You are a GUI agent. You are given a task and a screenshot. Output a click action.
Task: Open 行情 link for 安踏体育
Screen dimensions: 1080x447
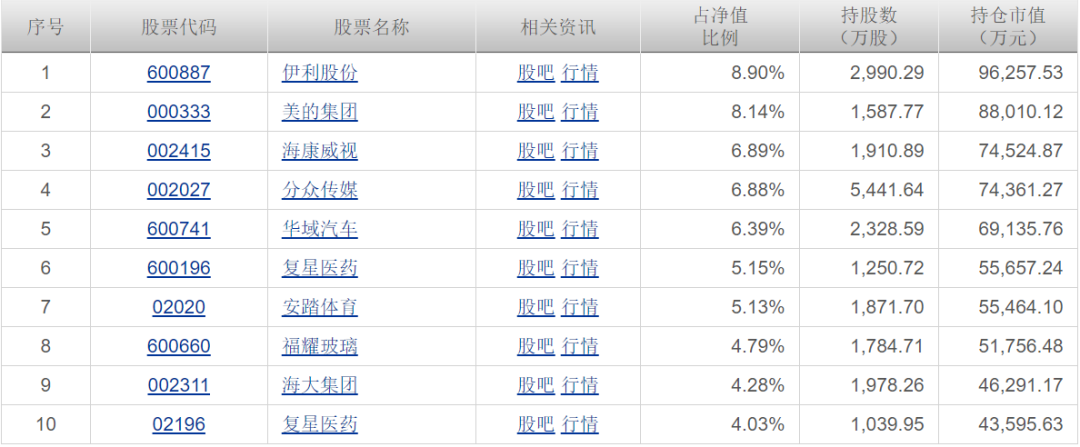580,306
